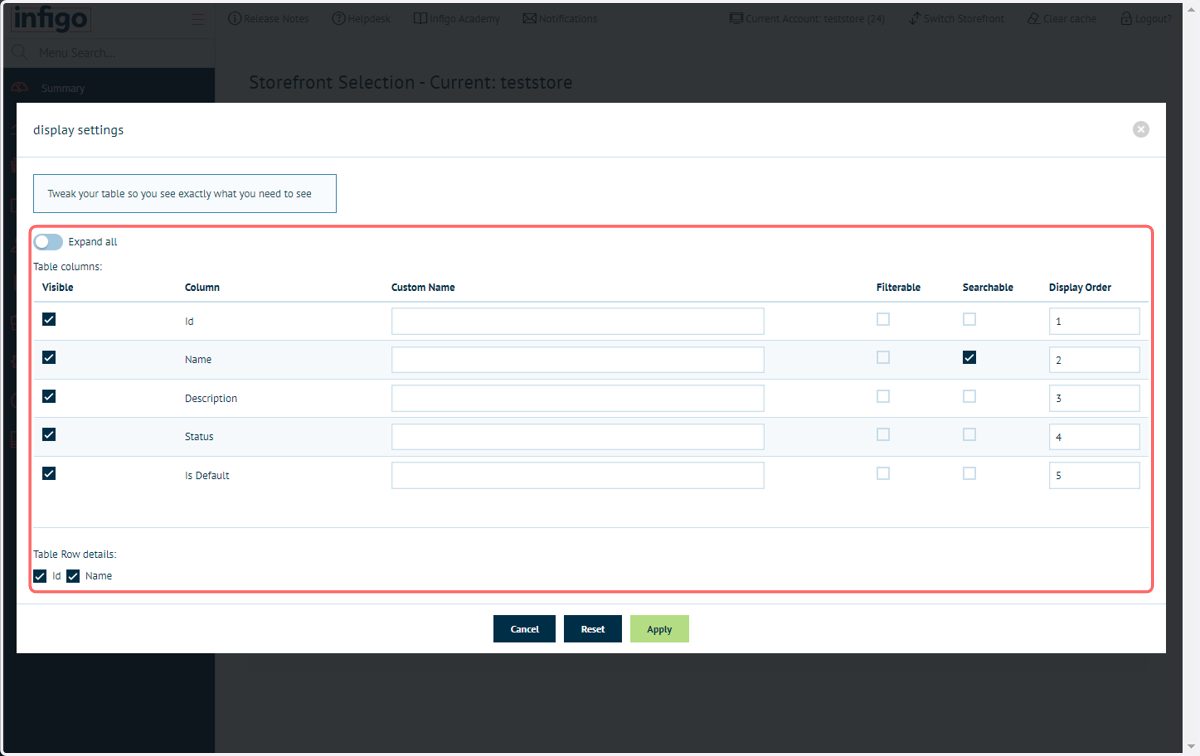Screen dimensions: 1200x756
Task: Click the 'Status' column name text
Action: coord(199,437)
